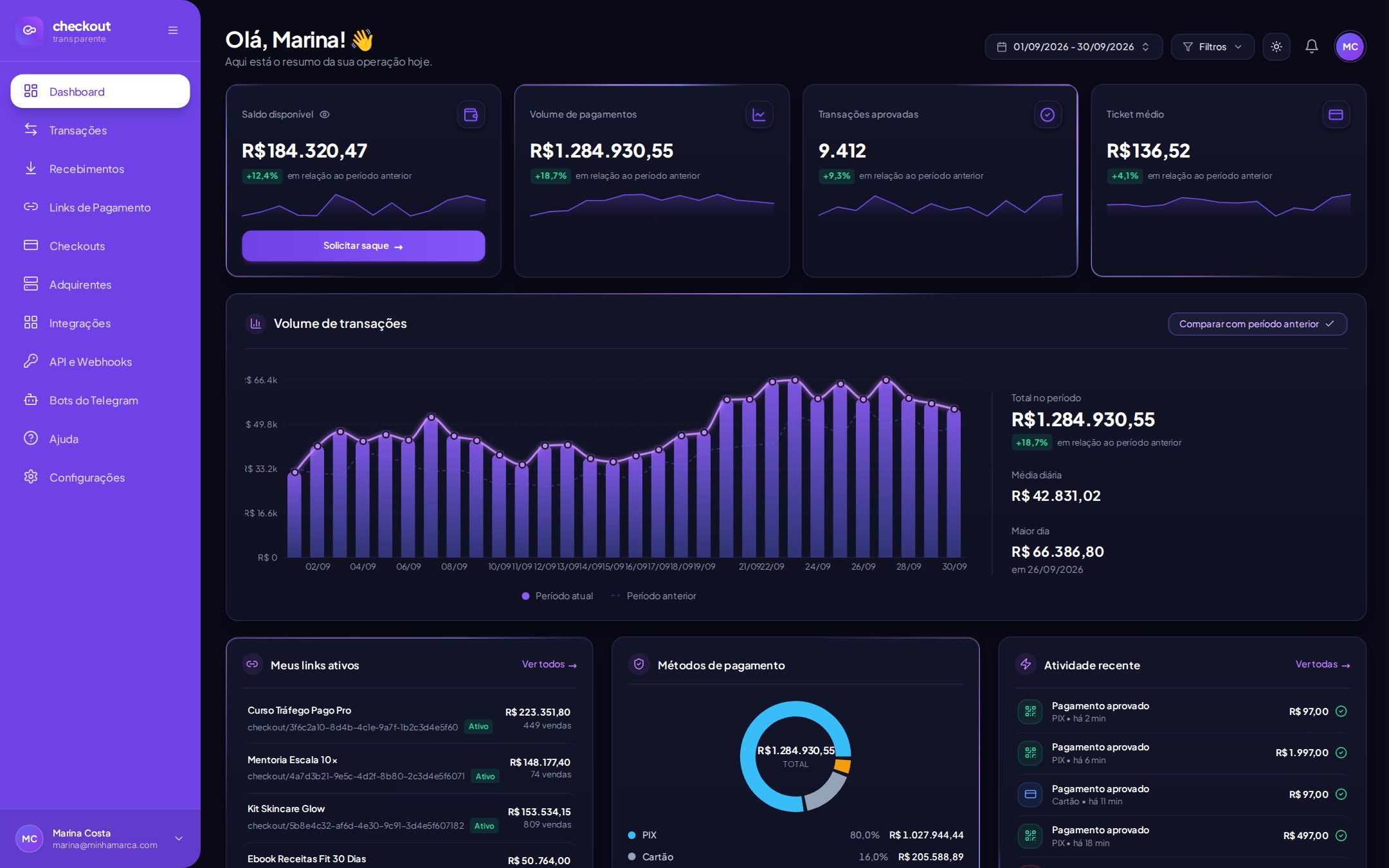
Task: Click check icon on Transações aprovadas card
Action: click(1048, 114)
